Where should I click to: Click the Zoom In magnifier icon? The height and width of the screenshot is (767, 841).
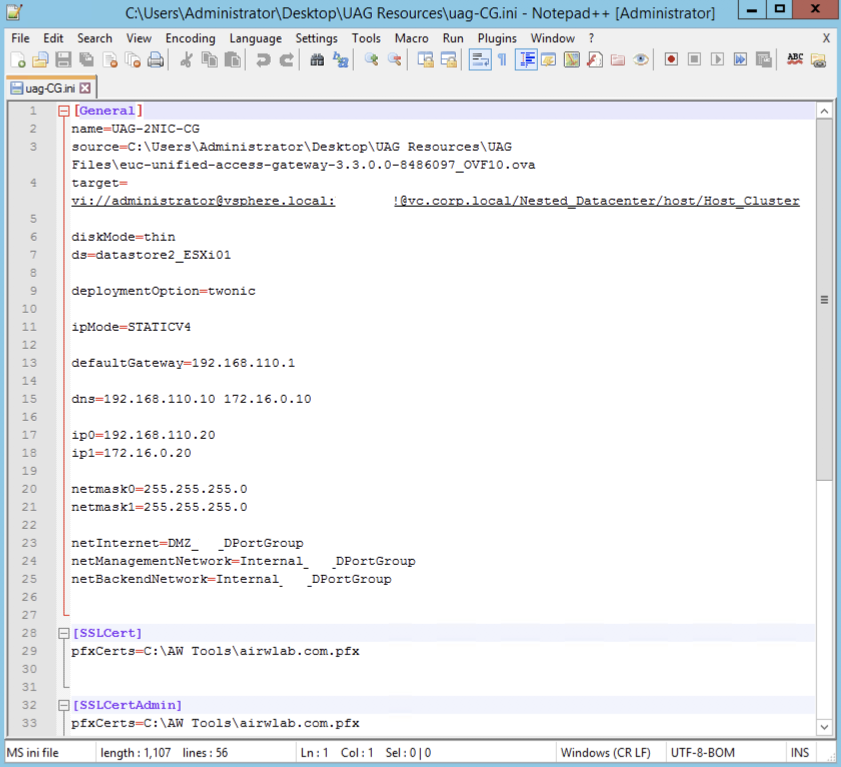click(x=371, y=60)
